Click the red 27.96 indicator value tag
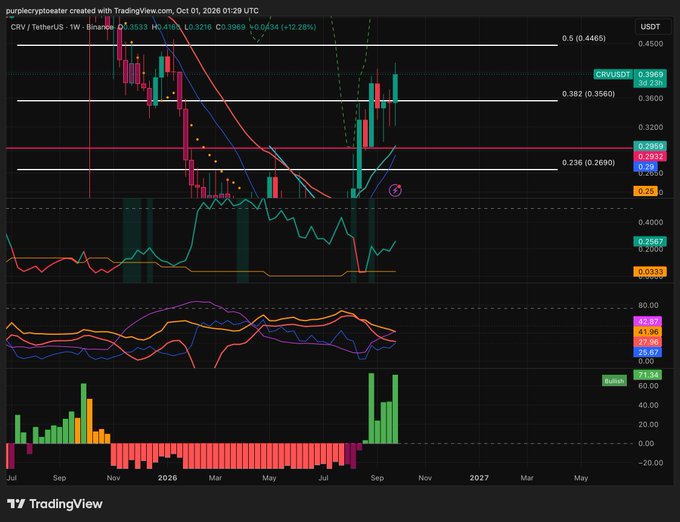 pos(648,342)
